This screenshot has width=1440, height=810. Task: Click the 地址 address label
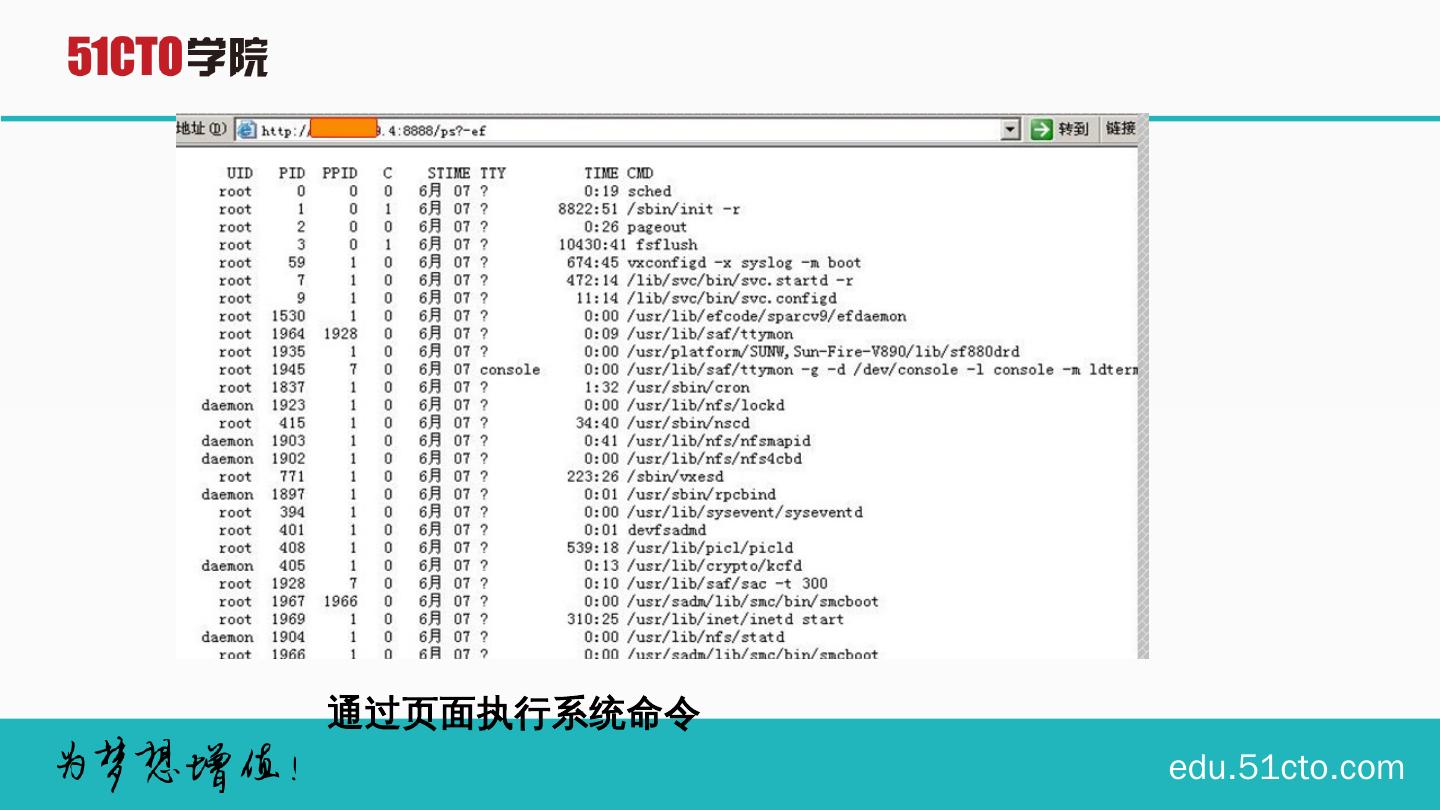[x=203, y=129]
